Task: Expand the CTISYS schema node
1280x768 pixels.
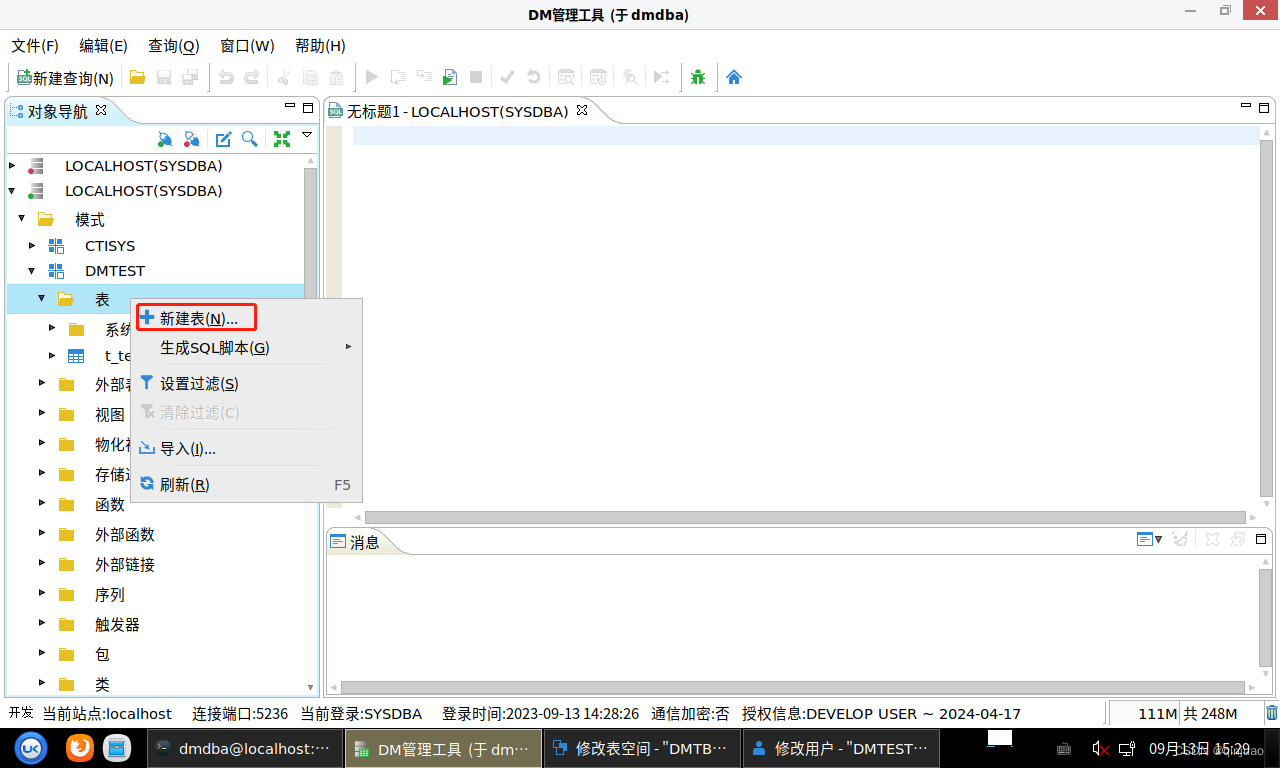Action: pos(32,245)
